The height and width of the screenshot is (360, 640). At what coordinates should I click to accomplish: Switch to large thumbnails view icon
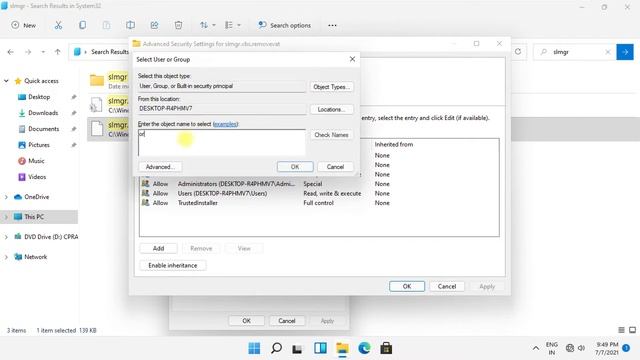pyautogui.click(x=632, y=330)
